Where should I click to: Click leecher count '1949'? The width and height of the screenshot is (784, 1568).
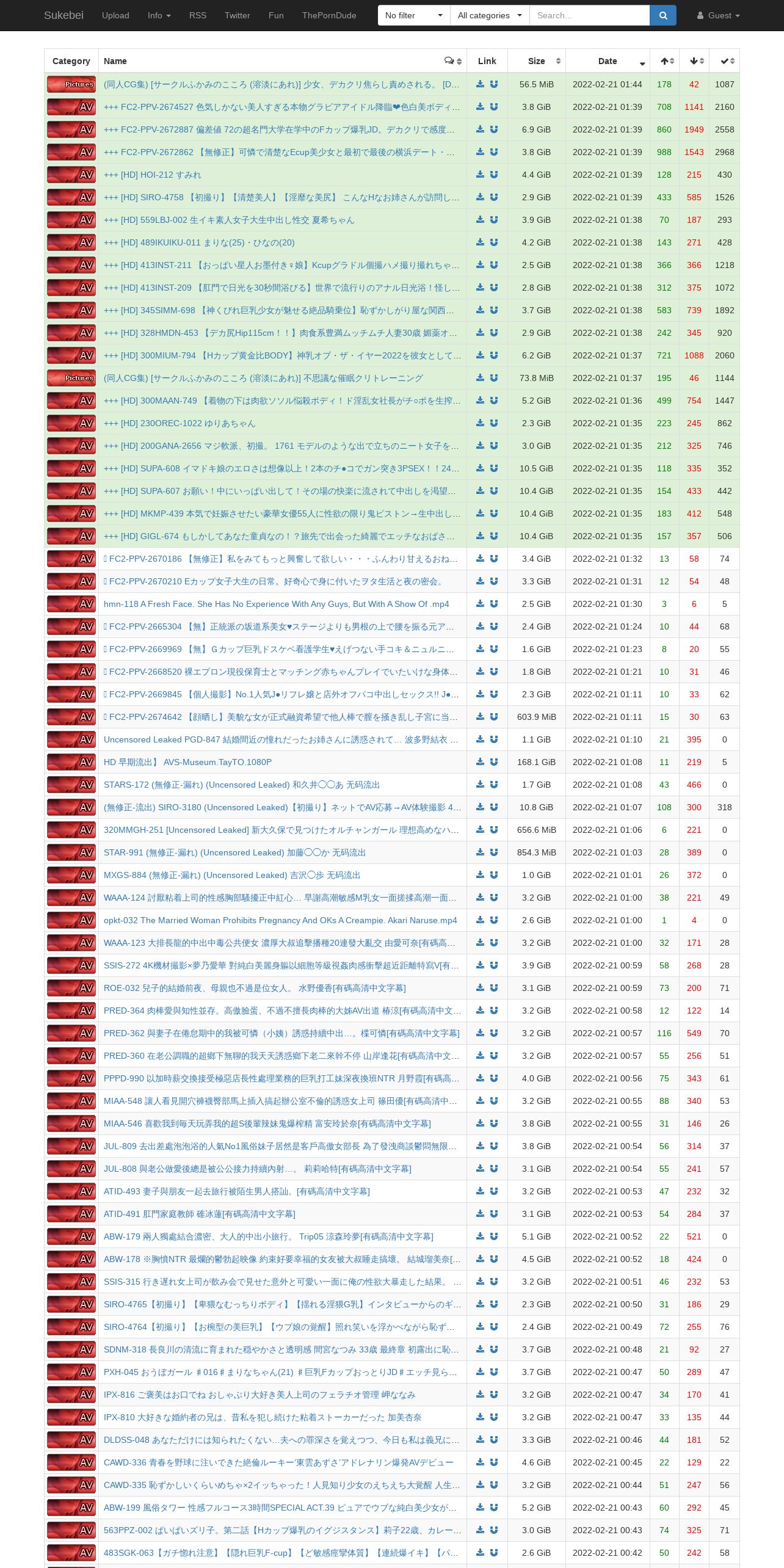(x=694, y=129)
